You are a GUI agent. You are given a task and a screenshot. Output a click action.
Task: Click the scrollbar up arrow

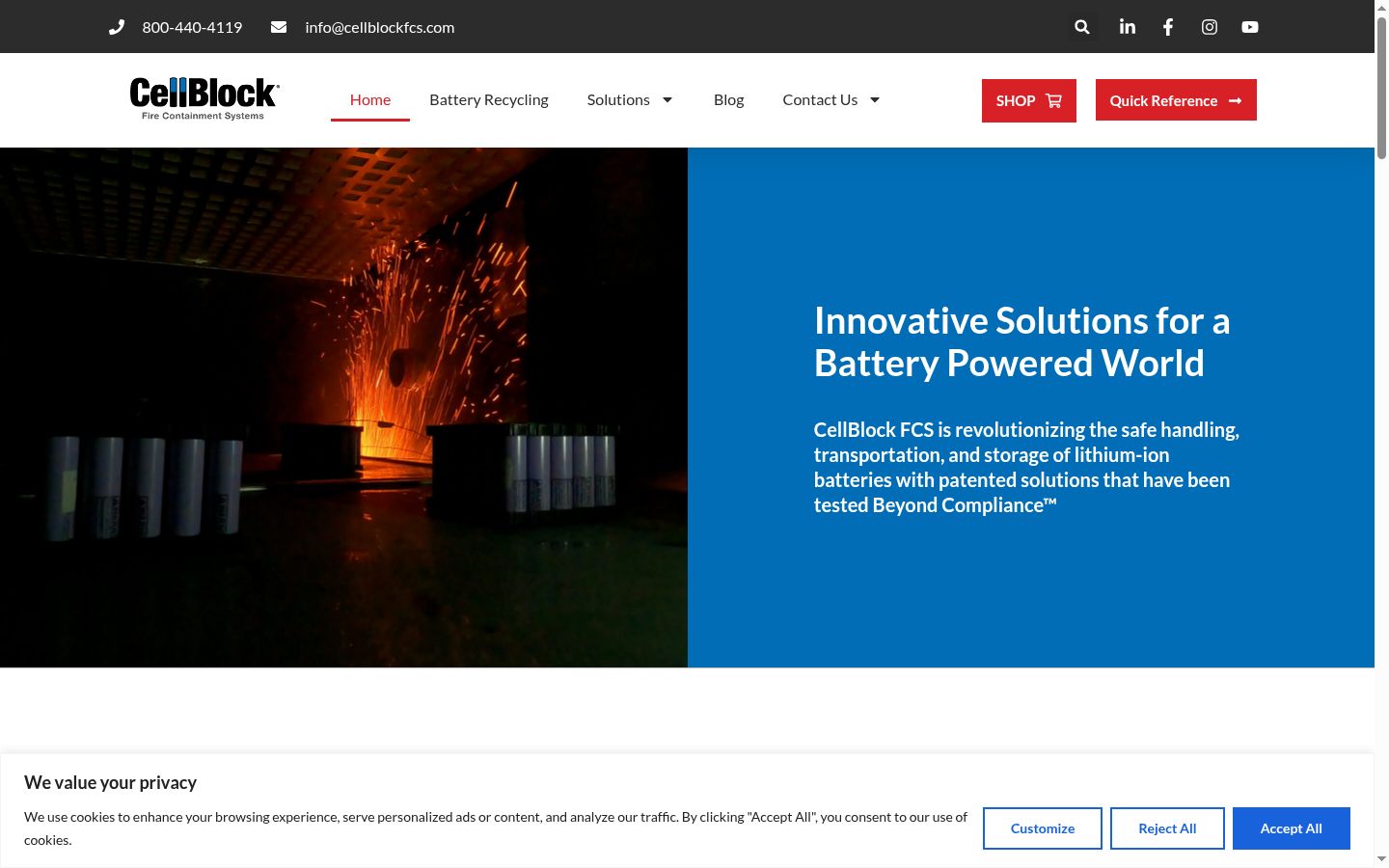(x=1381, y=7)
